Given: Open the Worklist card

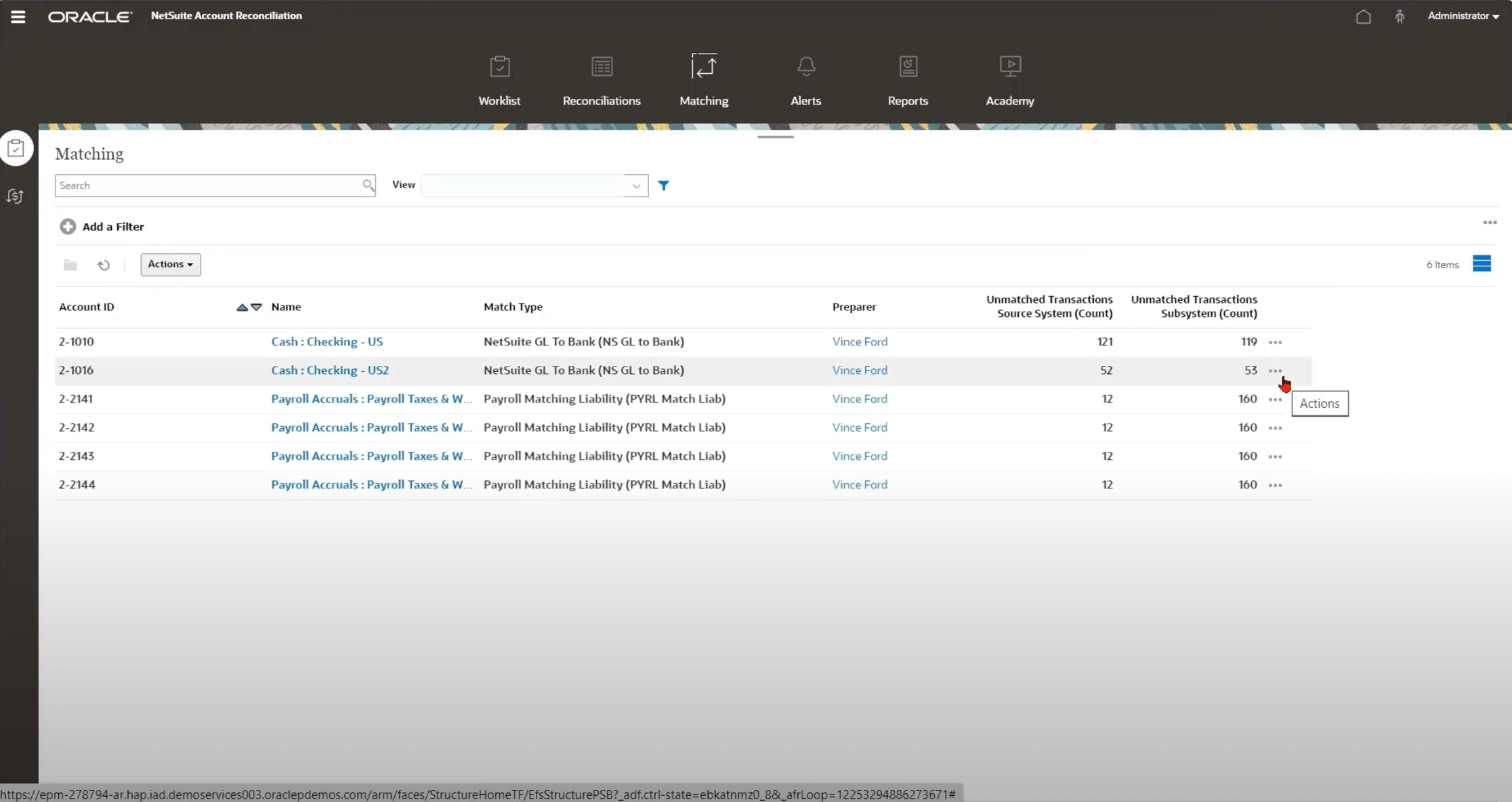Looking at the screenshot, I should (499, 81).
